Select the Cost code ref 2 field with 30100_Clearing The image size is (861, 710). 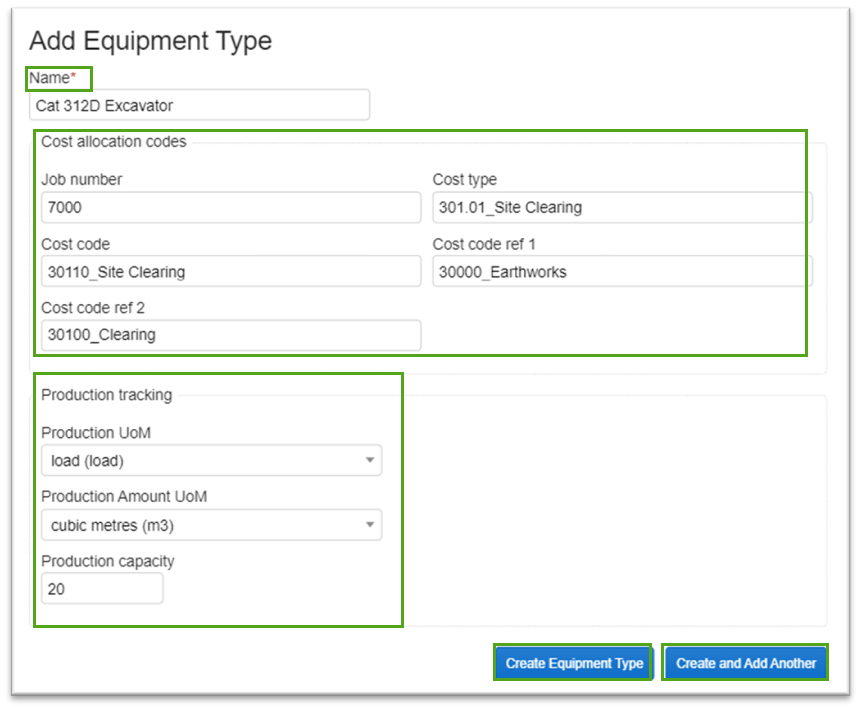[x=230, y=335]
